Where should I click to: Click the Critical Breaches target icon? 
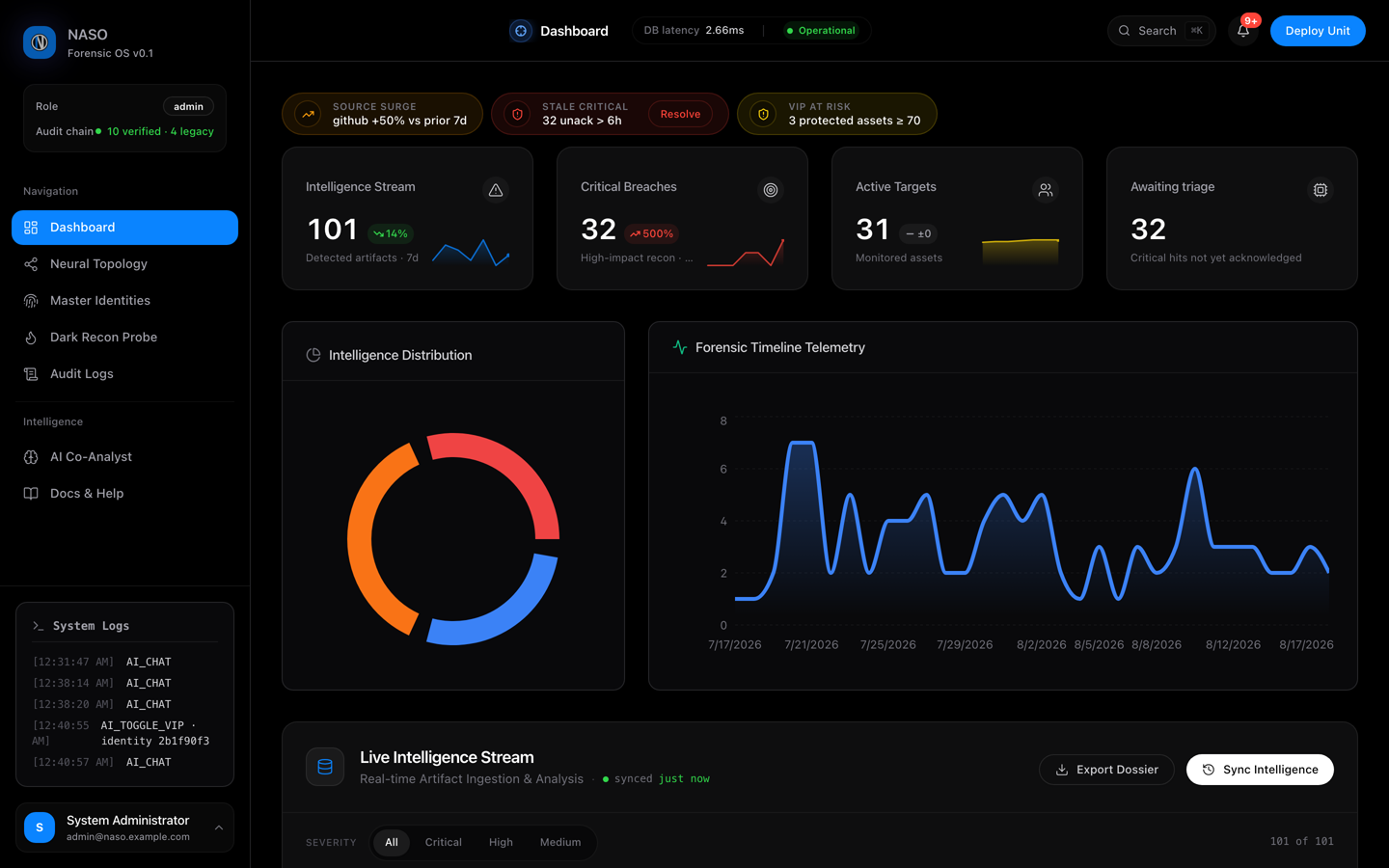coord(771,190)
